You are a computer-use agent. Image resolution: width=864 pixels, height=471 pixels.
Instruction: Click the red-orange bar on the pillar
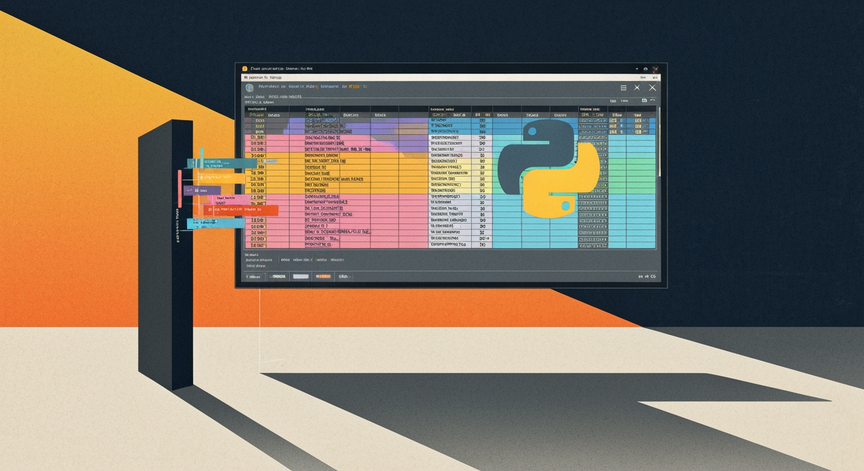pyautogui.click(x=241, y=210)
